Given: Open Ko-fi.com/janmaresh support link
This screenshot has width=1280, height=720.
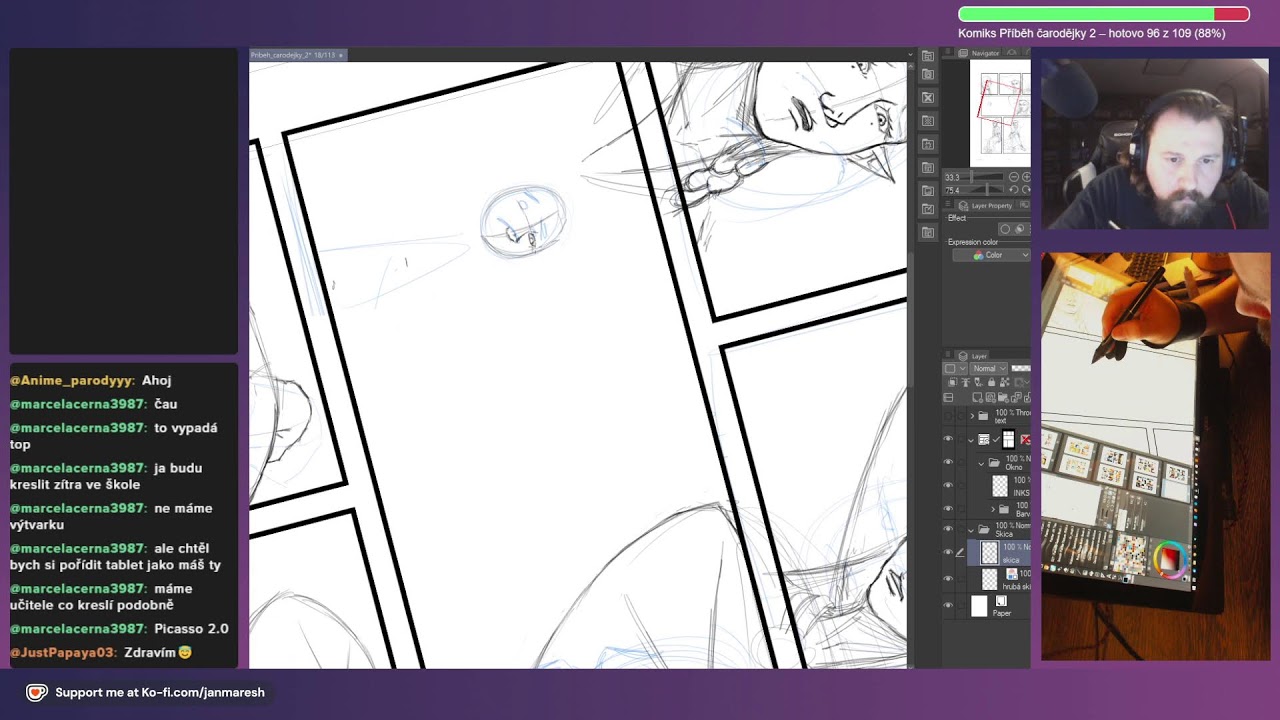Looking at the screenshot, I should click(160, 692).
